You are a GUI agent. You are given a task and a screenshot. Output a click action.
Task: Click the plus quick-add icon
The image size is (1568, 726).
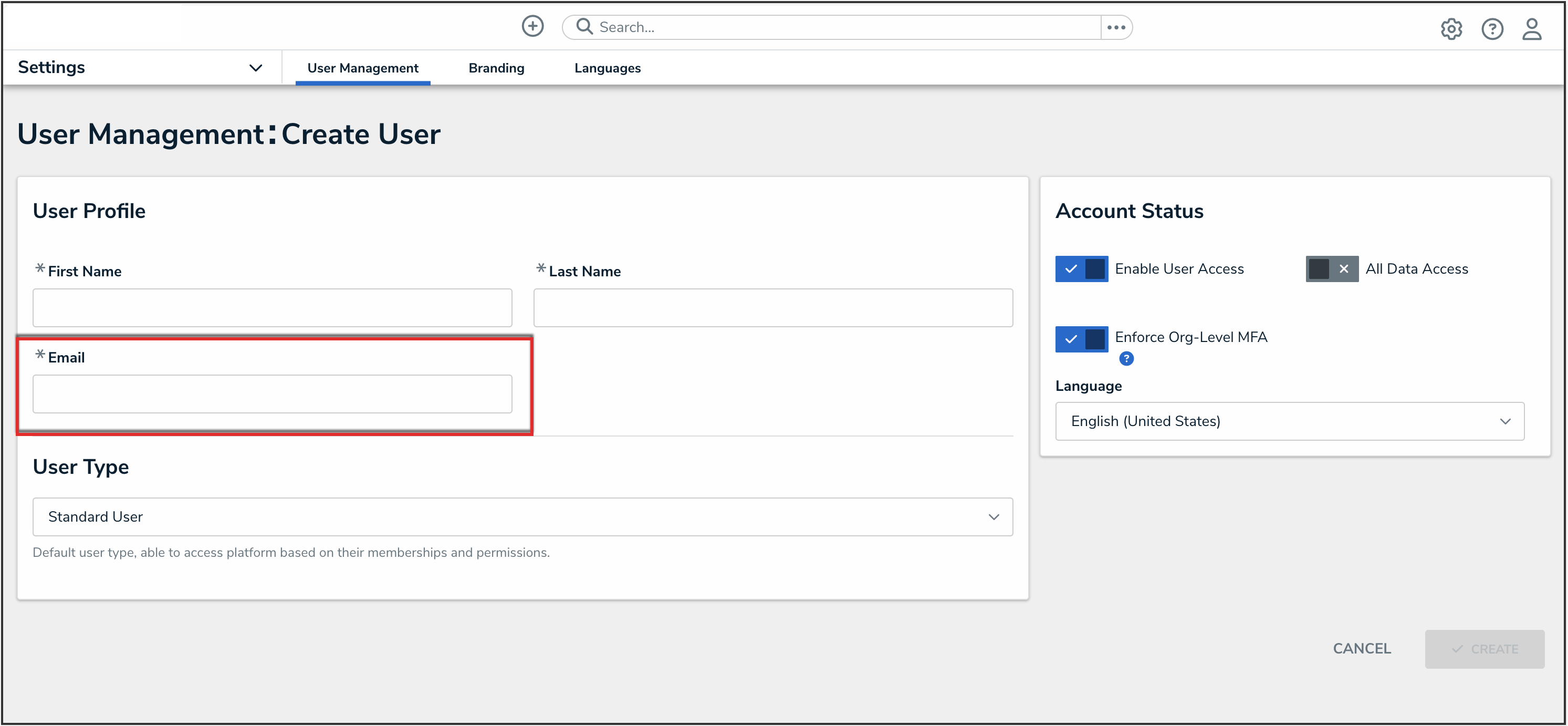532,26
